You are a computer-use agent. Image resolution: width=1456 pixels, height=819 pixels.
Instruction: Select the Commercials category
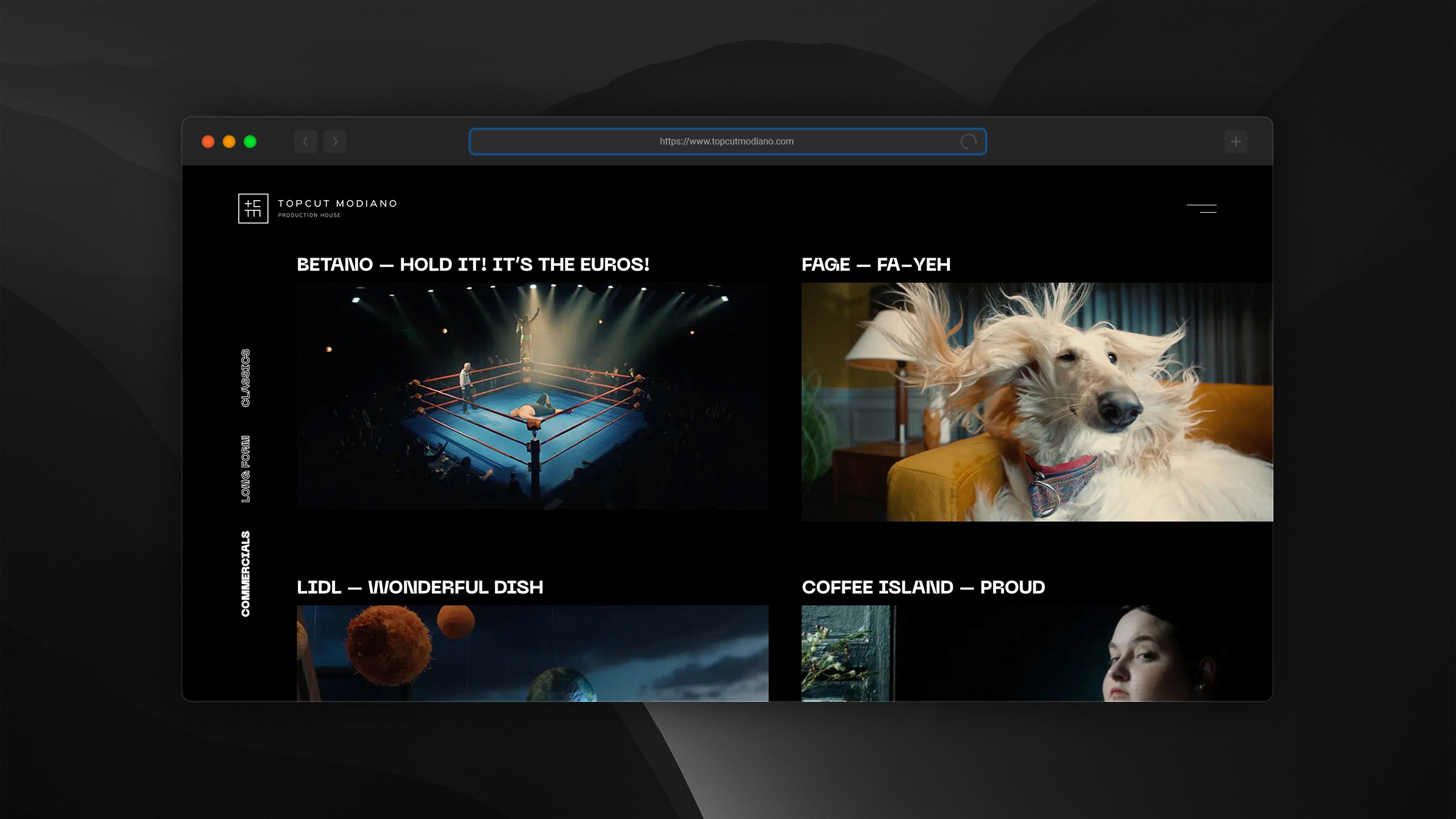[x=246, y=573]
